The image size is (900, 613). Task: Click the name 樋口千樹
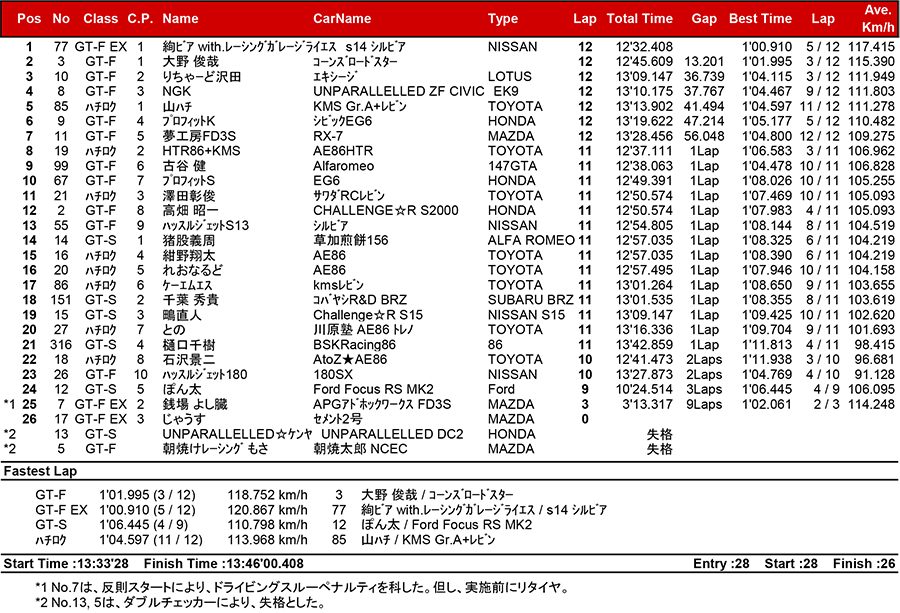(189, 345)
